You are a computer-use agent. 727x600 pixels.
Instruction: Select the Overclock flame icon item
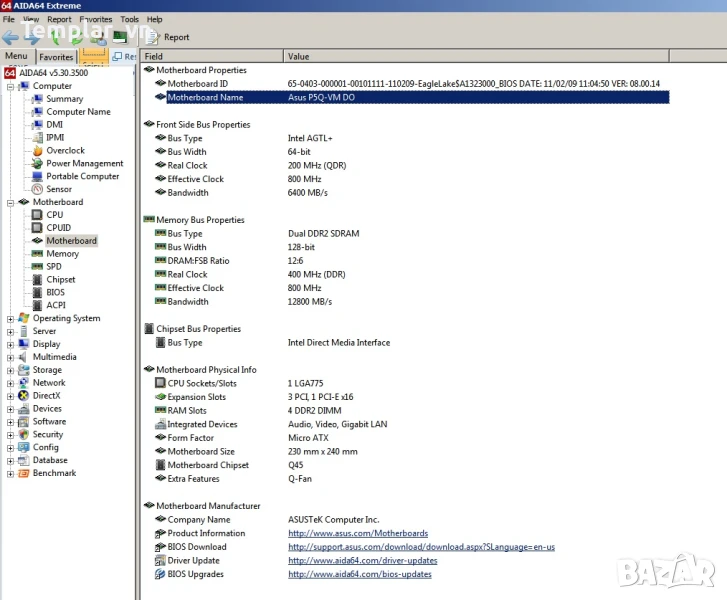(64, 151)
